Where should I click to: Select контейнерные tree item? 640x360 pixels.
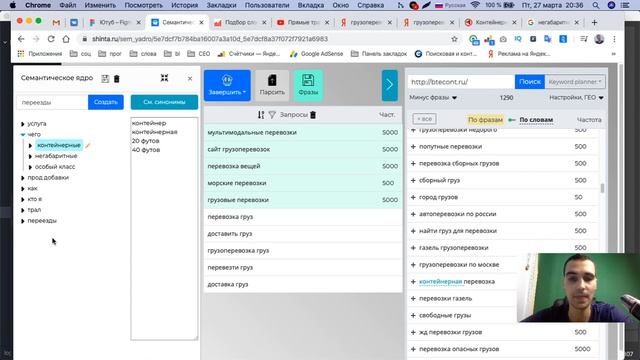pos(59,145)
